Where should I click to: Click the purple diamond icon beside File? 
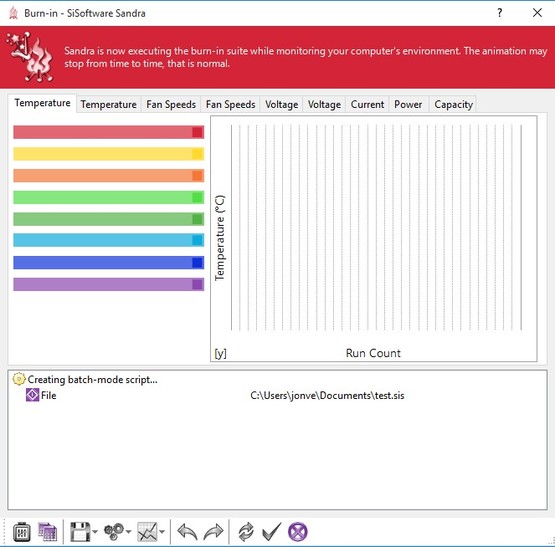(x=32, y=395)
